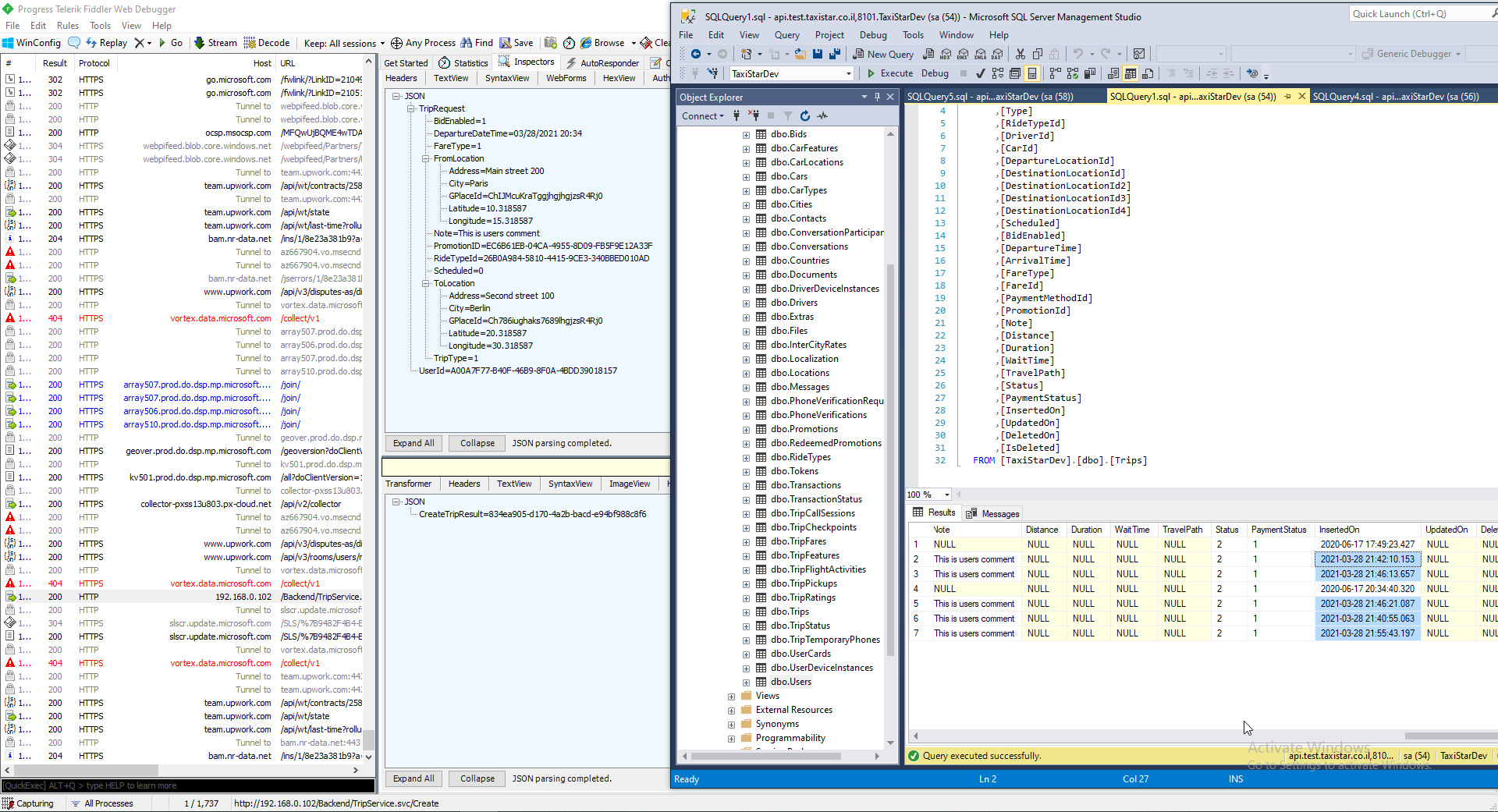
Task: Expand the dbo.Trips table node
Action: click(x=746, y=612)
